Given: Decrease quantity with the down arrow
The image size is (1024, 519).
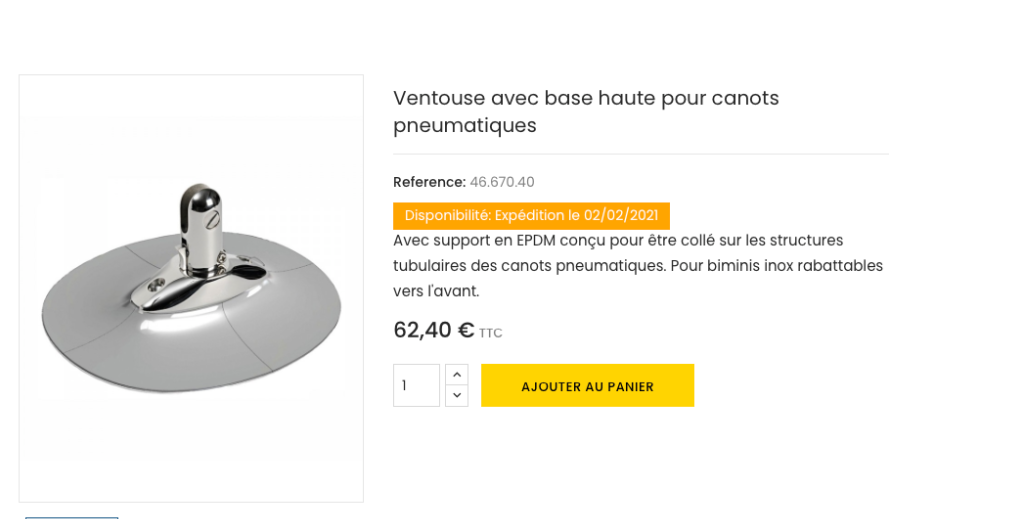Looking at the screenshot, I should (456, 396).
